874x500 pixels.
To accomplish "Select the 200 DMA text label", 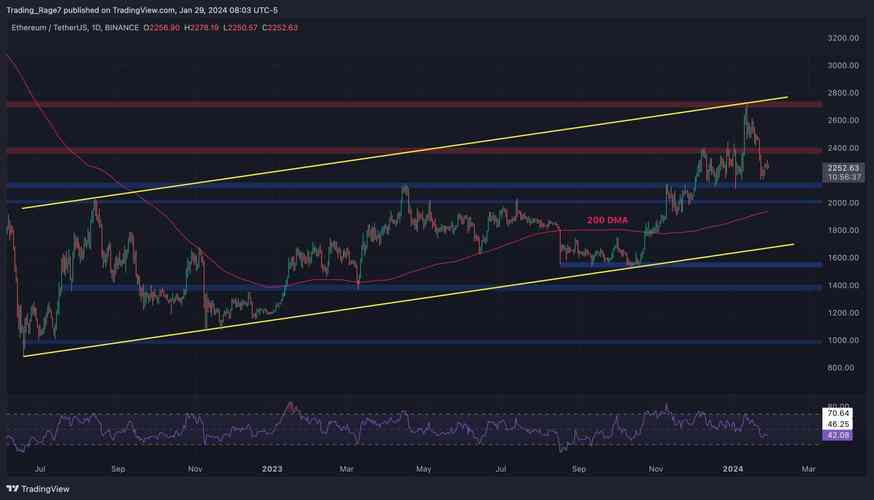I will 607,220.
